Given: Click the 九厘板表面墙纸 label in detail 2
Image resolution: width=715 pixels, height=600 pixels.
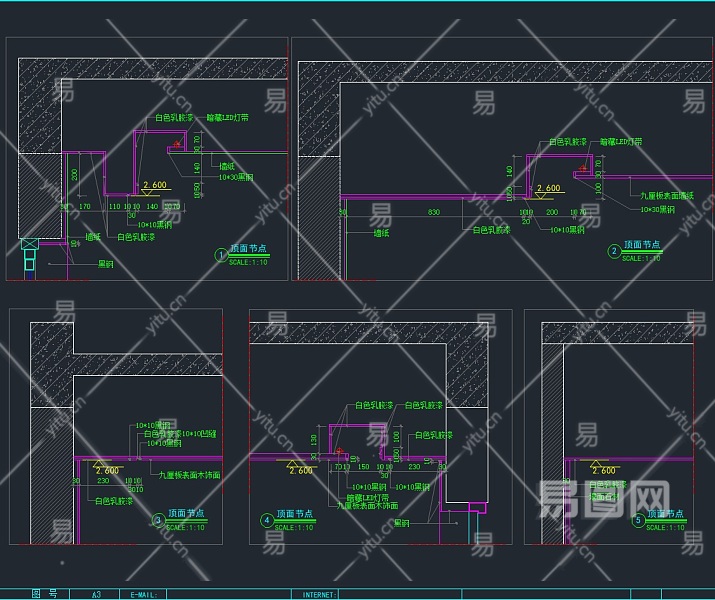Looking at the screenshot, I should pyautogui.click(x=667, y=196).
